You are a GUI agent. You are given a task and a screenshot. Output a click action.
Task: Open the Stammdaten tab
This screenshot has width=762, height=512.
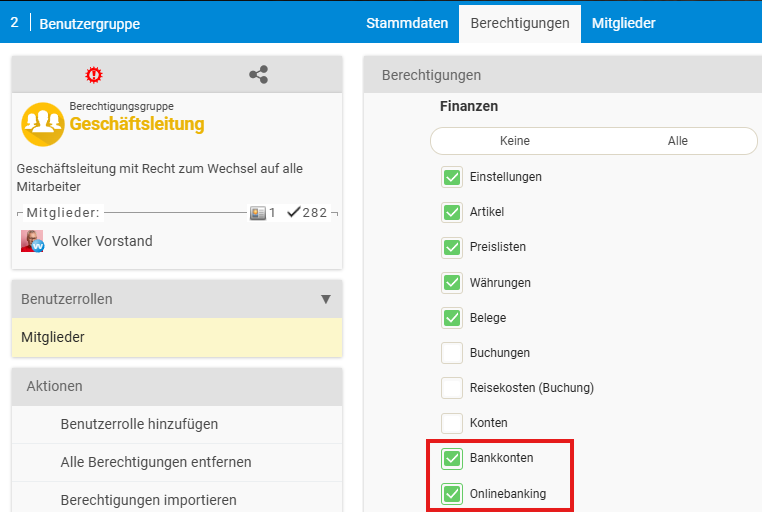point(407,23)
